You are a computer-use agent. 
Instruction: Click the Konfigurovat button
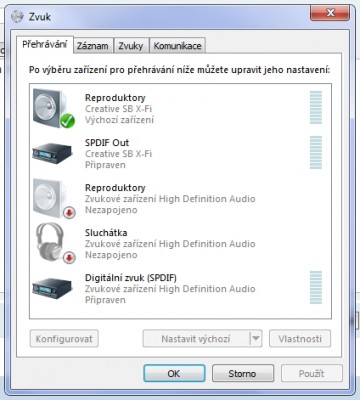[64, 339]
